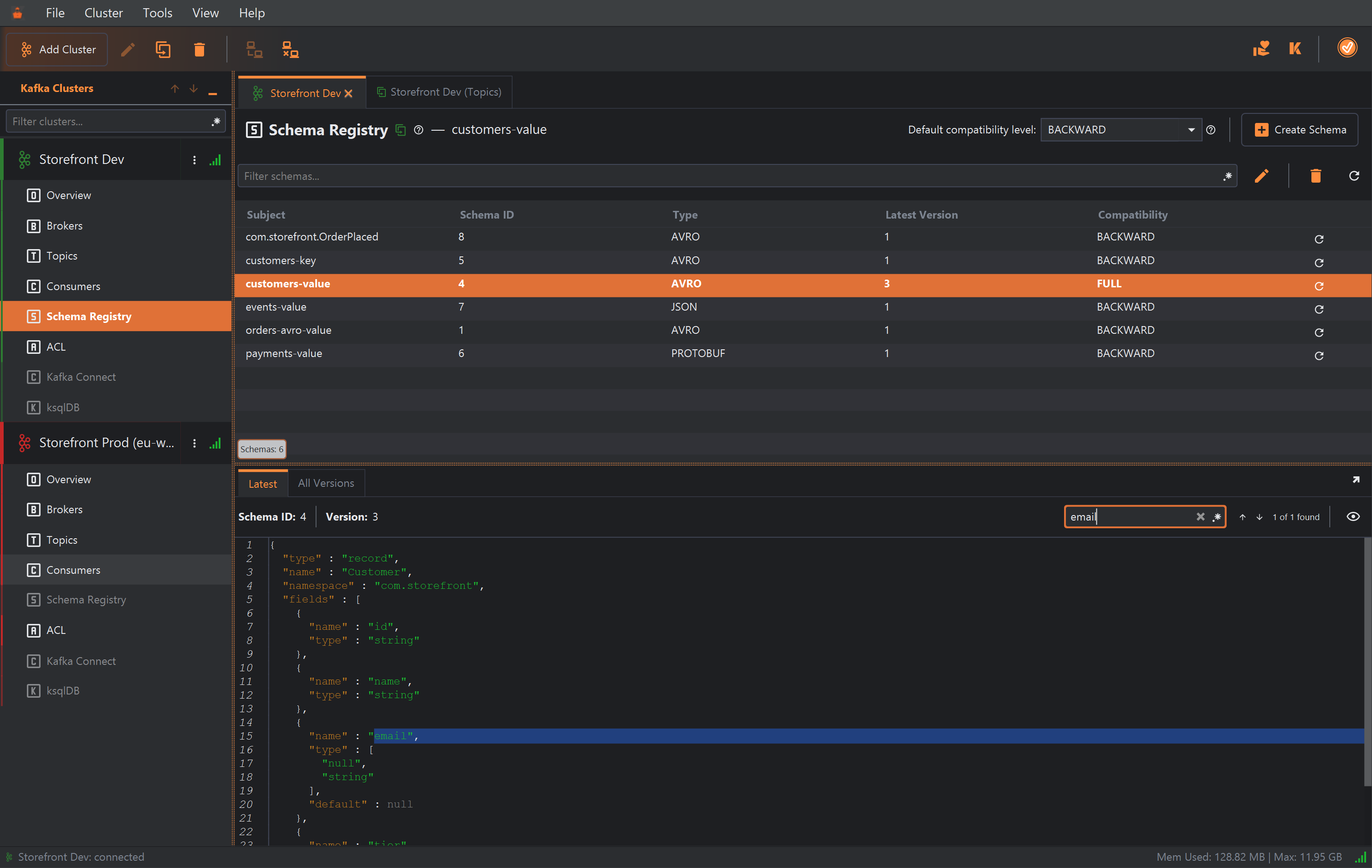Toggle regex in the Filter schemas field

coord(1227,176)
